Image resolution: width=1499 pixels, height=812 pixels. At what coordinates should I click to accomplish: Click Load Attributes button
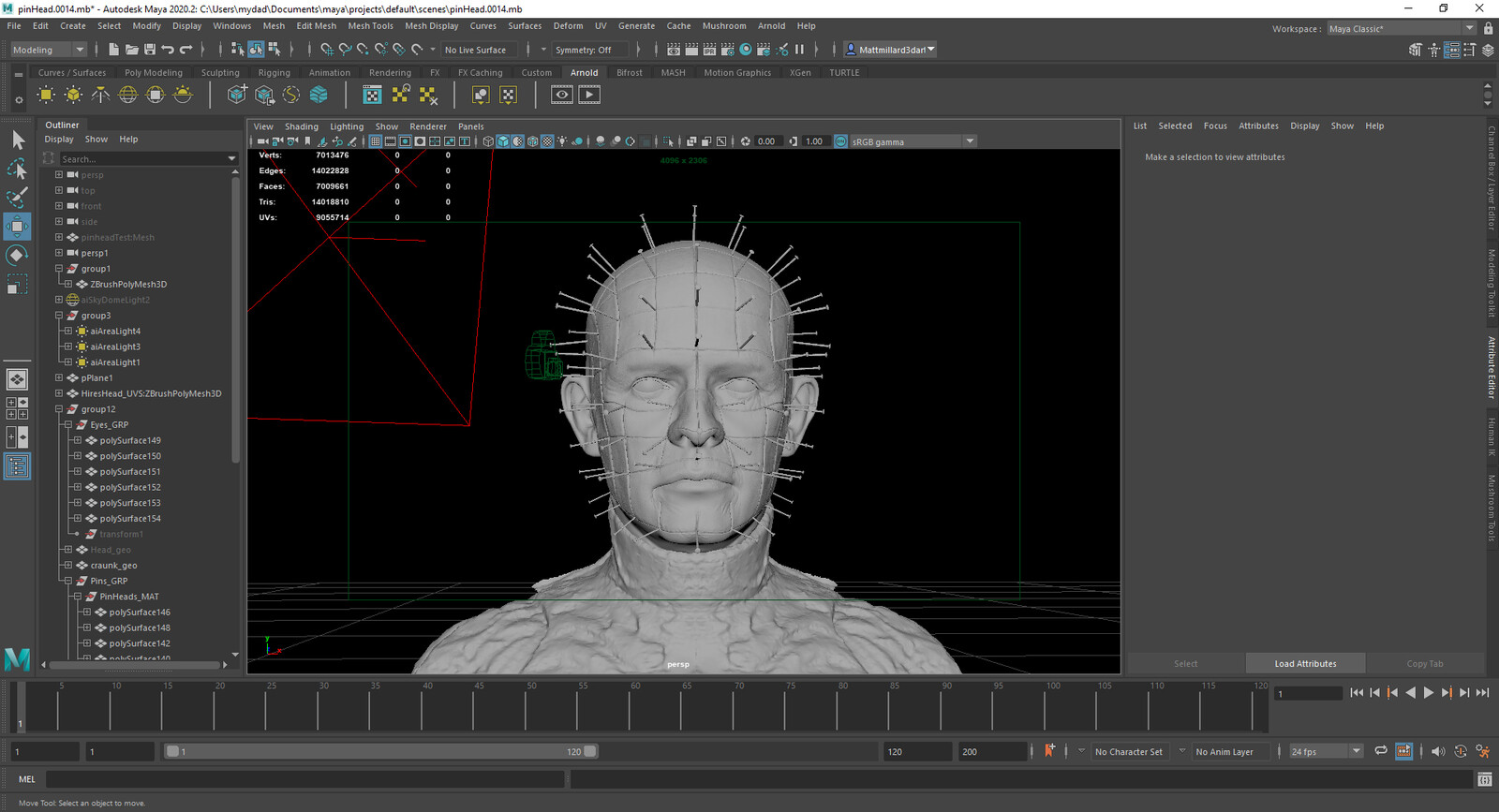[x=1305, y=664]
